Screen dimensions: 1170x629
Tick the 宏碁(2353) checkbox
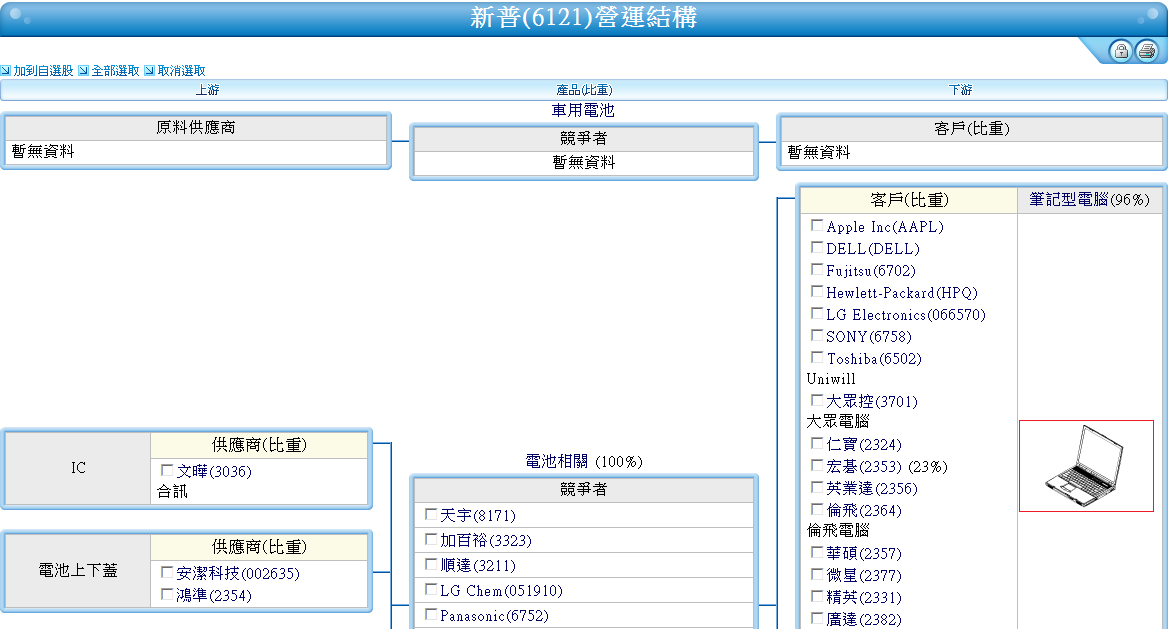pyautogui.click(x=817, y=465)
